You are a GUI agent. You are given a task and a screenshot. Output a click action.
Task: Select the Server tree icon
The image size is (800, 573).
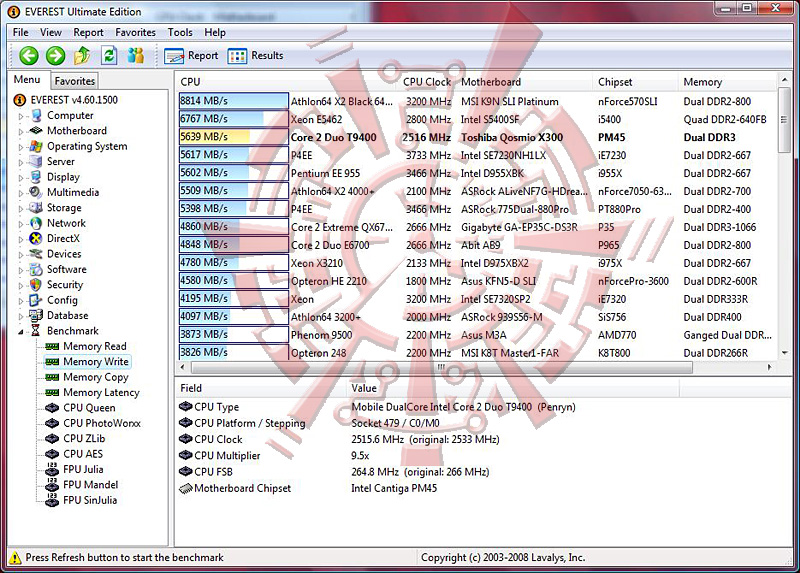coord(36,162)
